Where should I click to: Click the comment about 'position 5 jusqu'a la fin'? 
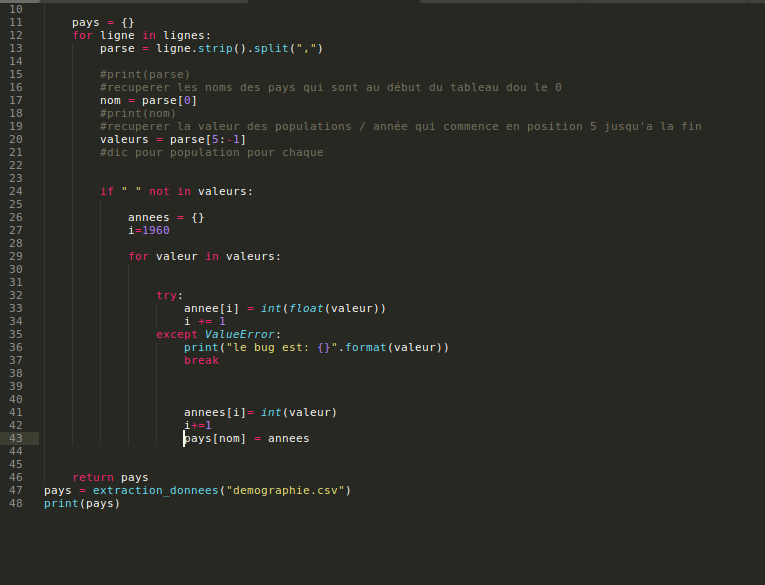click(x=401, y=126)
